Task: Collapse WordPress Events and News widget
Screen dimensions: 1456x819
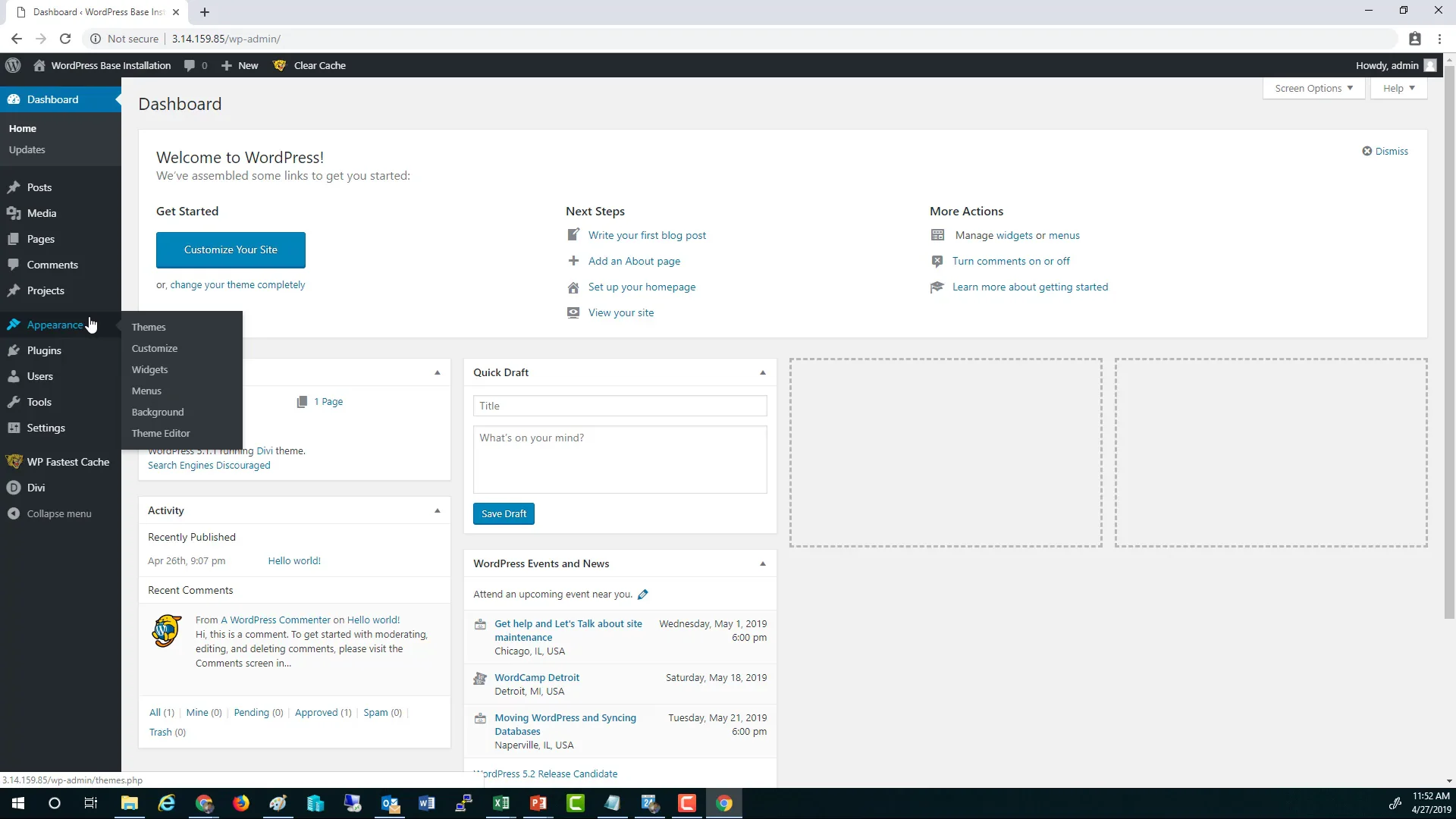Action: [763, 563]
